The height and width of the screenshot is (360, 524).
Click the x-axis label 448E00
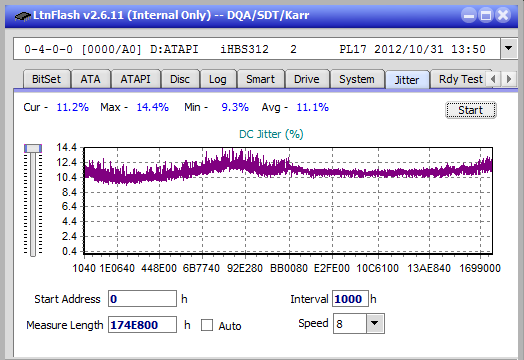coord(159,268)
